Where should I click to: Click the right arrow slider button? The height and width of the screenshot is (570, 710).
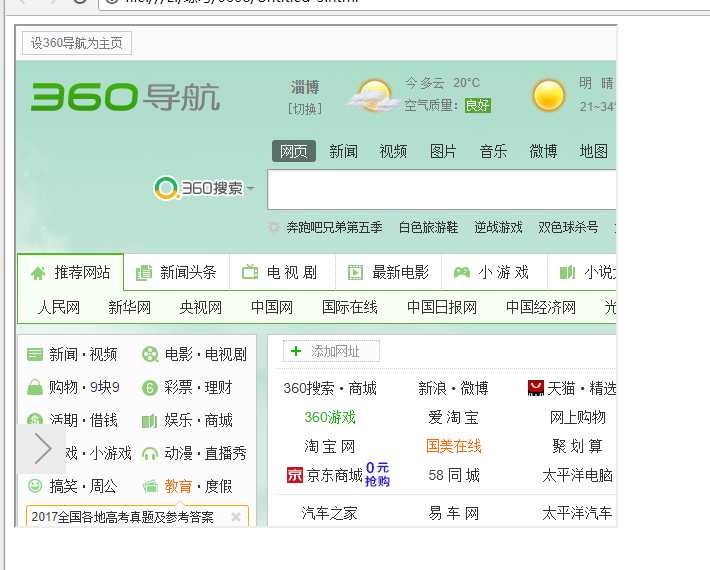click(42, 449)
